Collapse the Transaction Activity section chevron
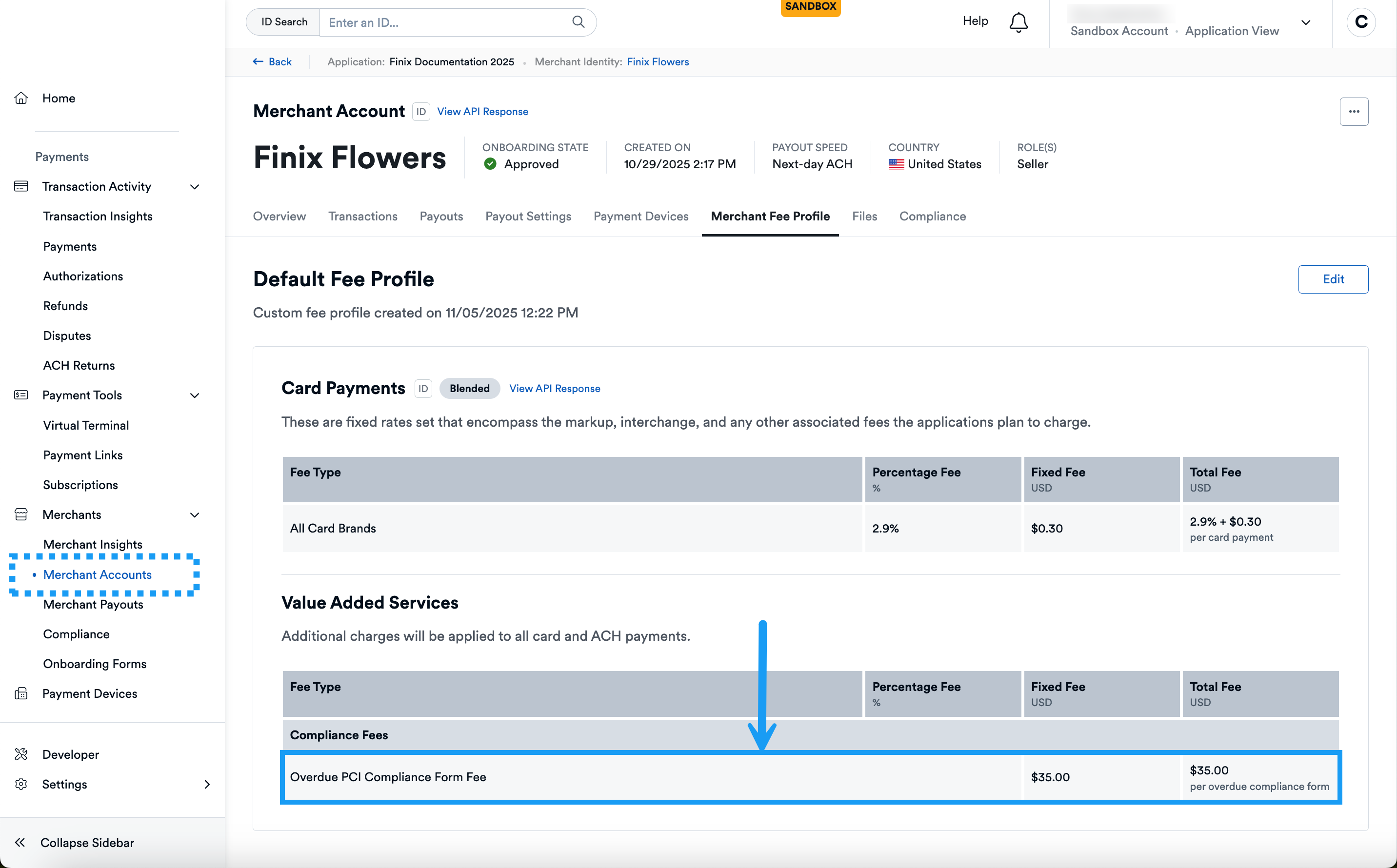 tap(195, 187)
